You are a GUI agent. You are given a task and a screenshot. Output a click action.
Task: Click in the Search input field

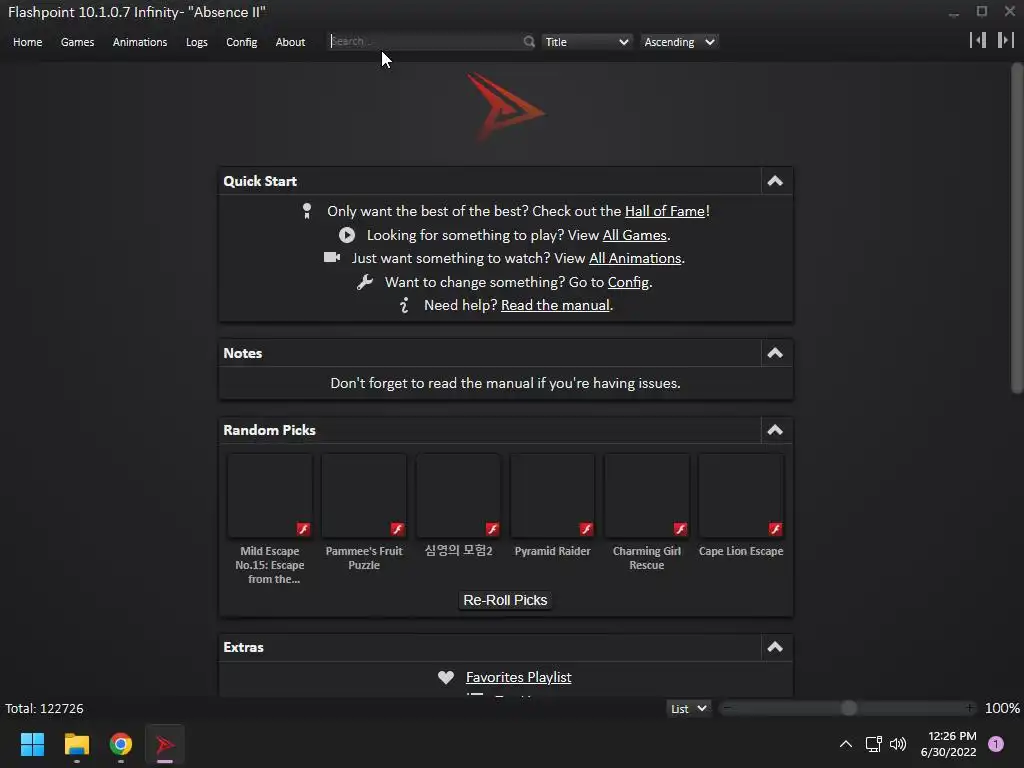click(424, 41)
